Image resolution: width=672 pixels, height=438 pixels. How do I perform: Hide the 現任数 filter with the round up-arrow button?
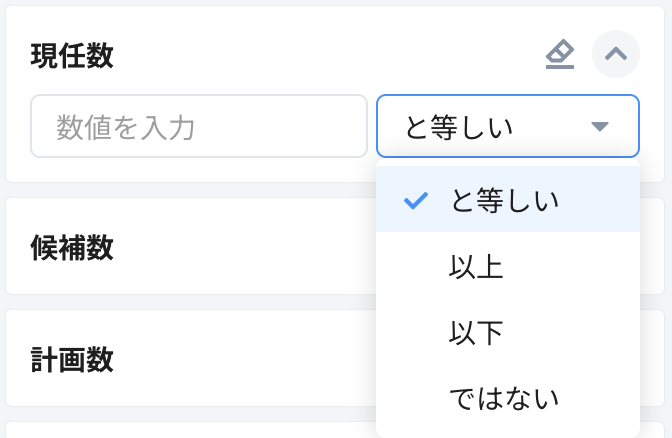[616, 55]
